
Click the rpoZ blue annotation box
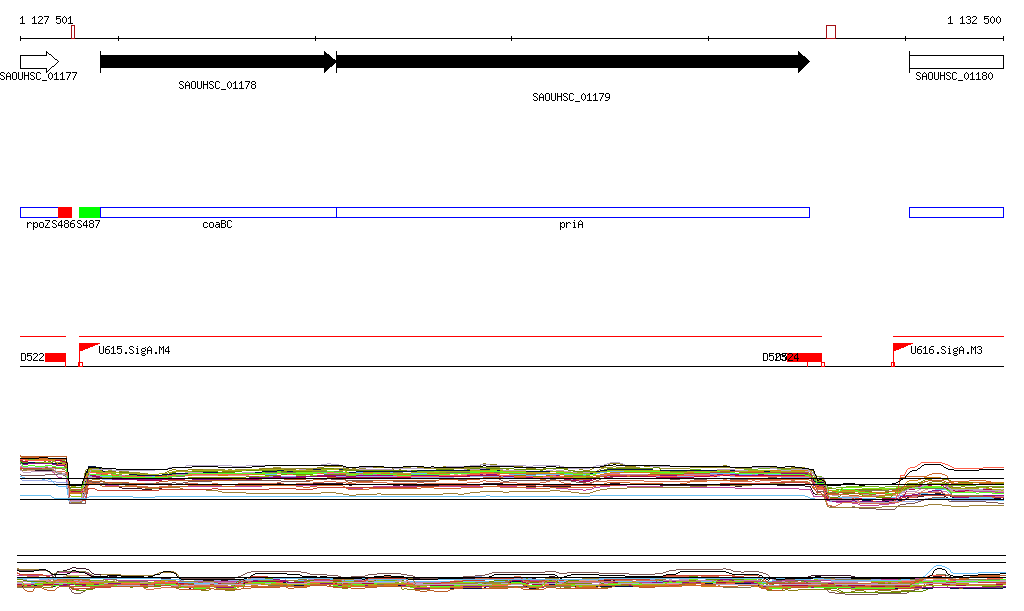39,212
